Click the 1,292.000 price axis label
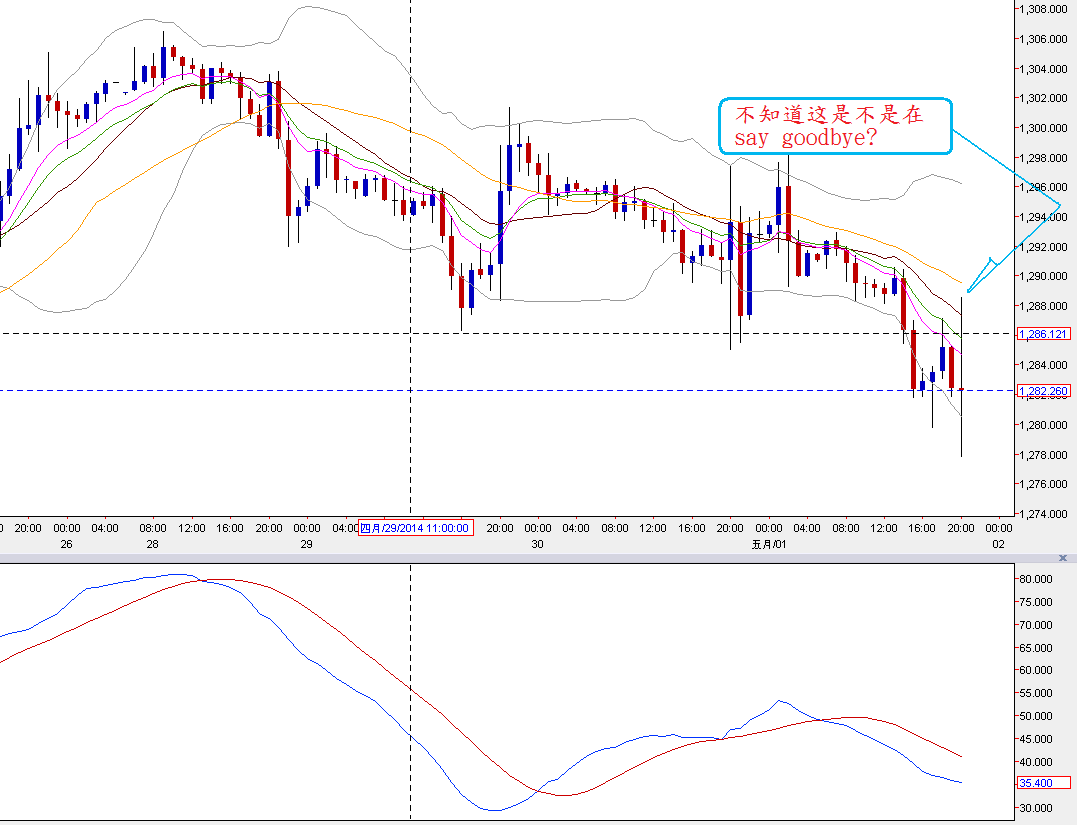 pos(1043,247)
